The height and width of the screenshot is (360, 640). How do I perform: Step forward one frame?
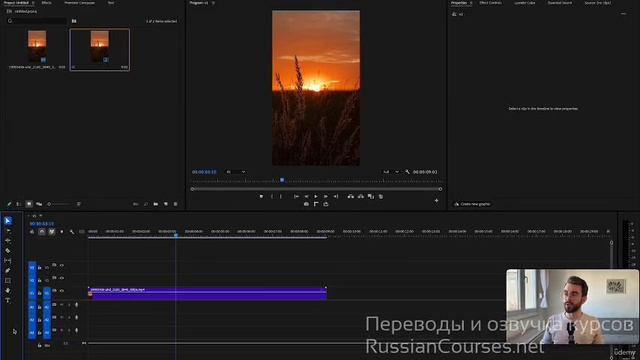[x=326, y=196]
